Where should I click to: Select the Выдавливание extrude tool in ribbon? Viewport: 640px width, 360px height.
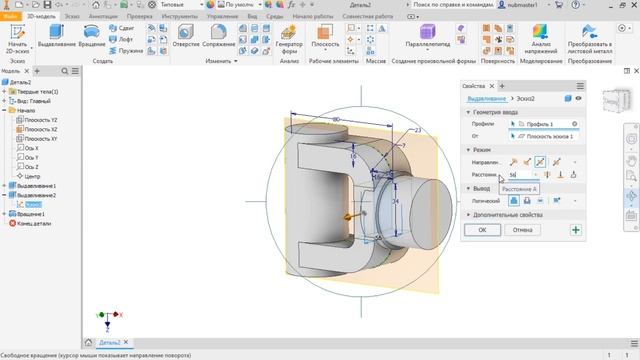pyautogui.click(x=57, y=36)
